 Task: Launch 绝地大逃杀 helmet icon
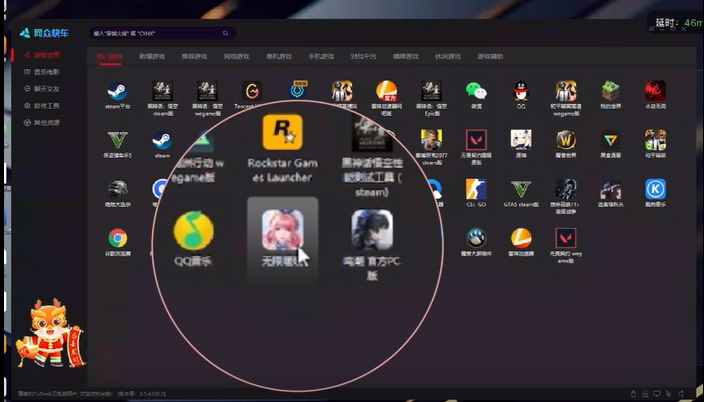[117, 189]
